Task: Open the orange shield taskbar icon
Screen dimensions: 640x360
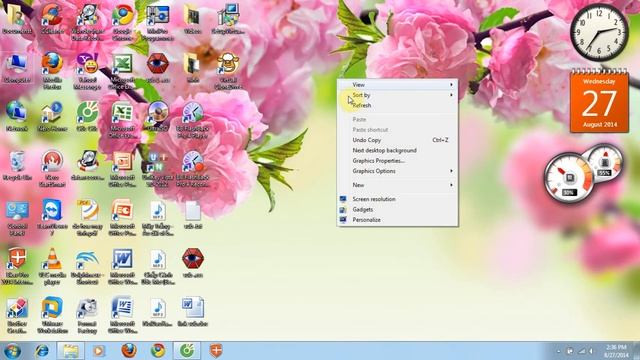Action: click(216, 351)
